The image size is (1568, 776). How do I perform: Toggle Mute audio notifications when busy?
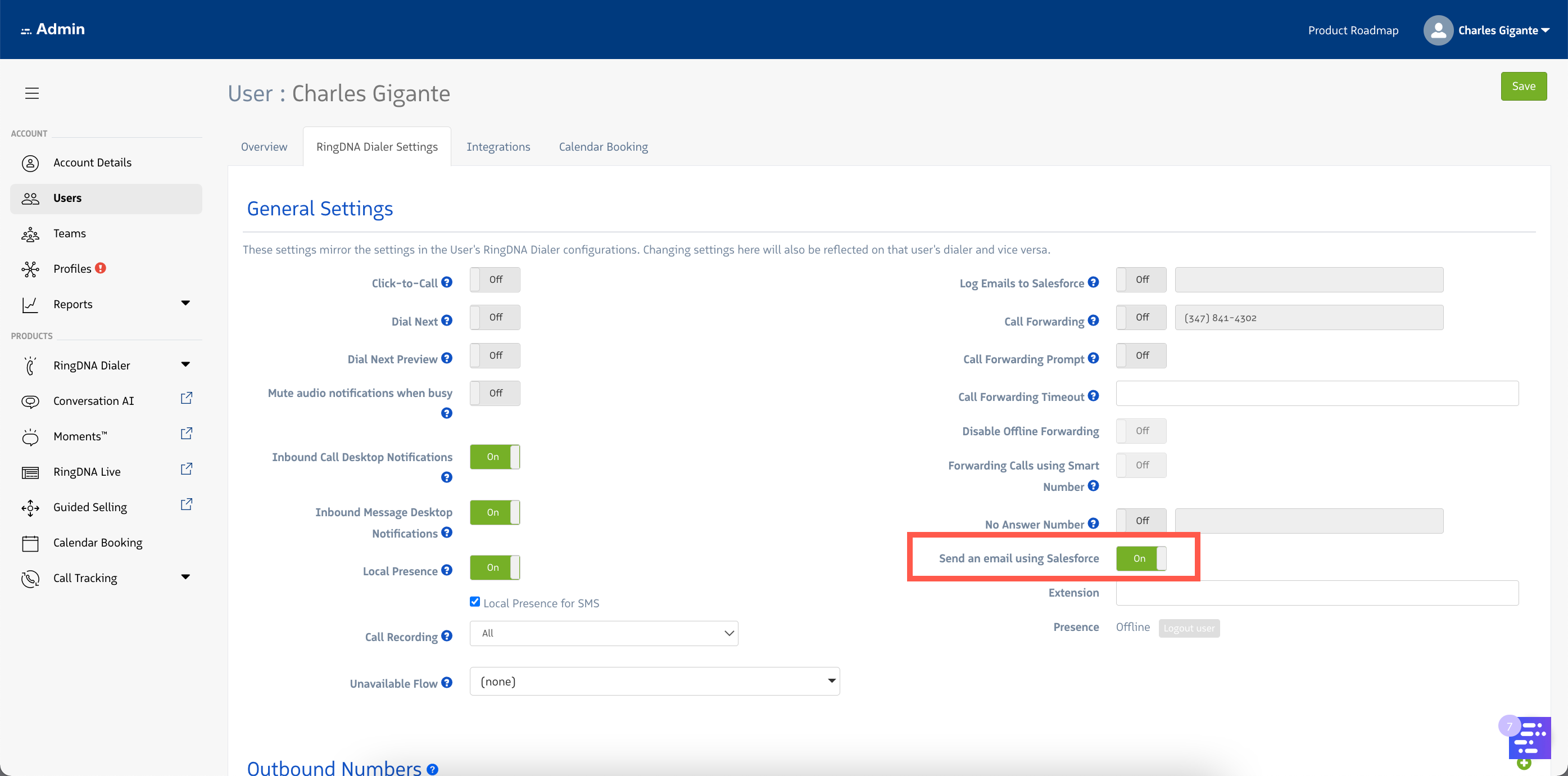click(495, 394)
